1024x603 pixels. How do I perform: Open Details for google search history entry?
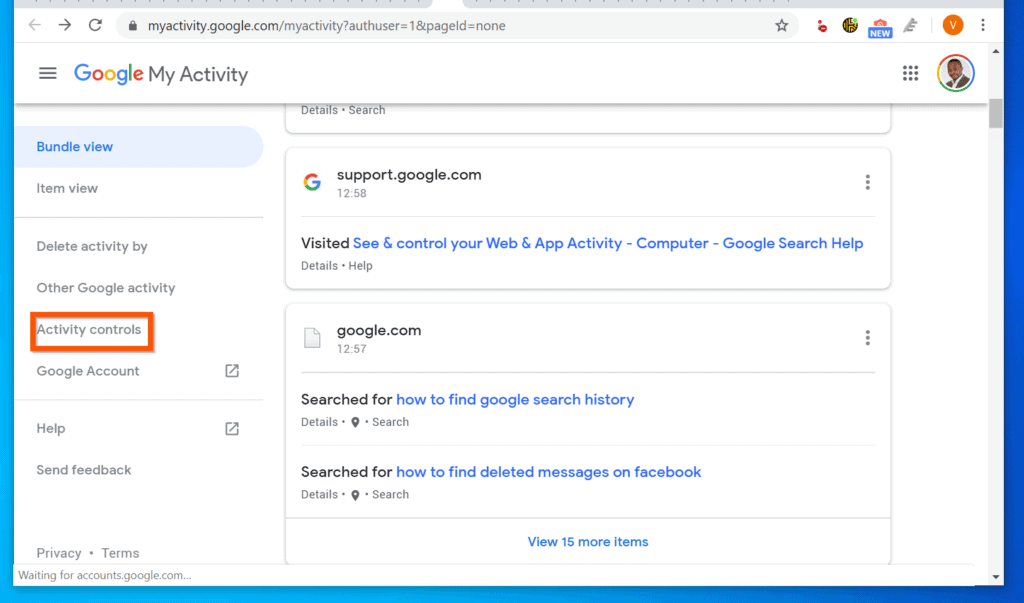pyautogui.click(x=319, y=422)
